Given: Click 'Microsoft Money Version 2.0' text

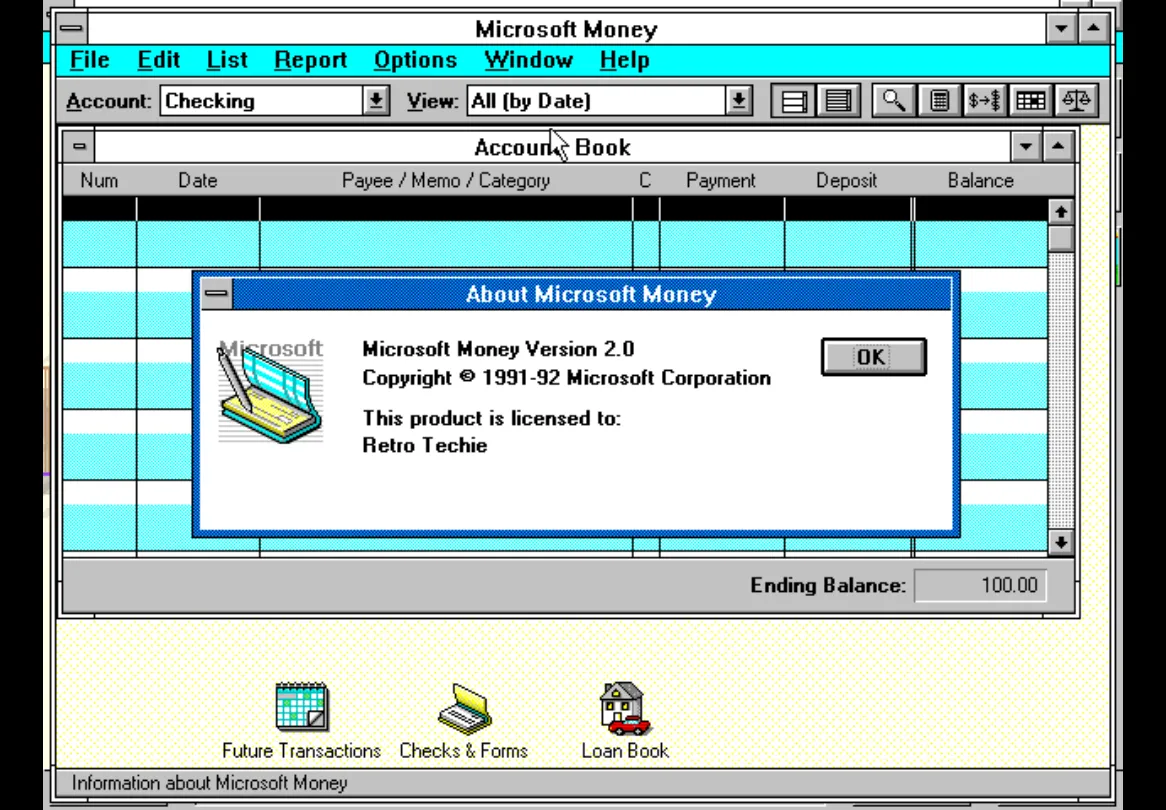Looking at the screenshot, I should pos(498,349).
